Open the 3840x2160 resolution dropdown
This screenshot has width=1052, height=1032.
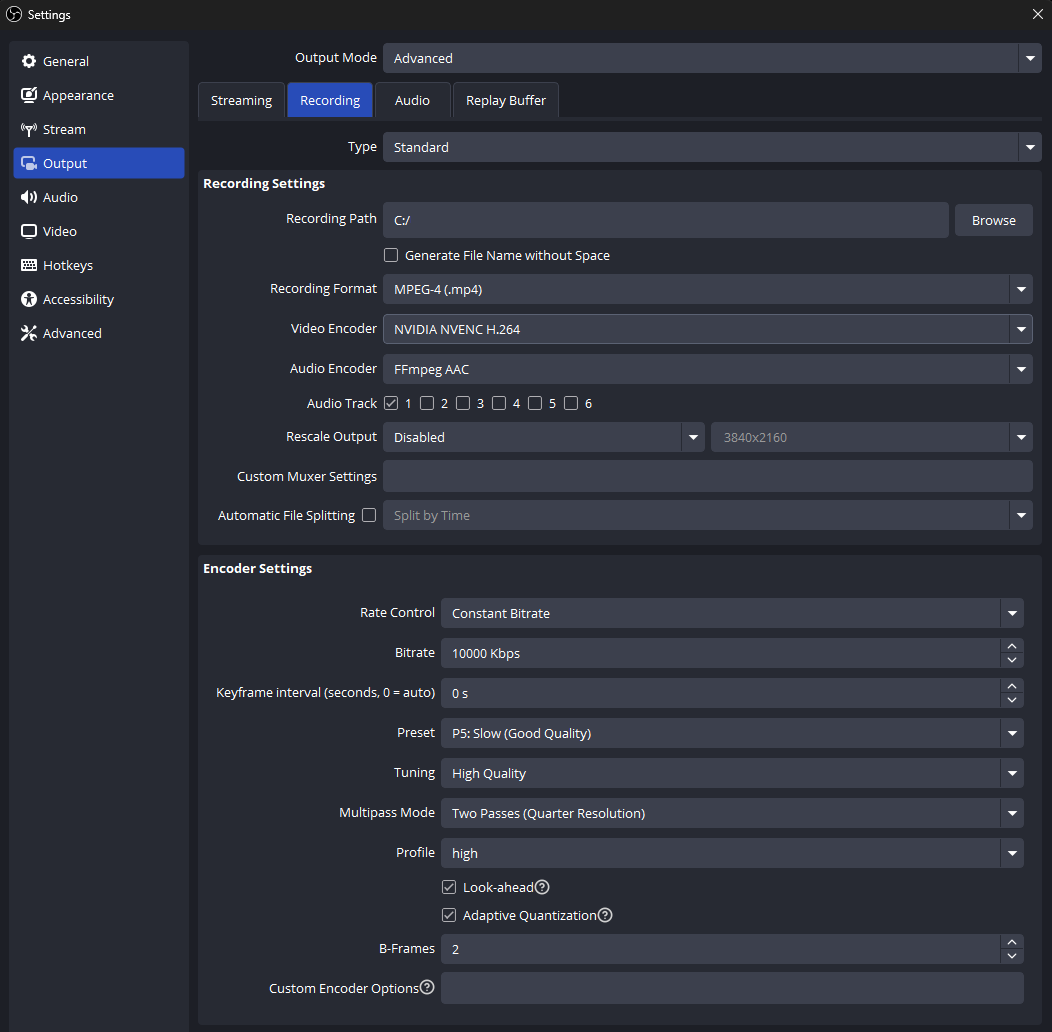click(x=872, y=437)
